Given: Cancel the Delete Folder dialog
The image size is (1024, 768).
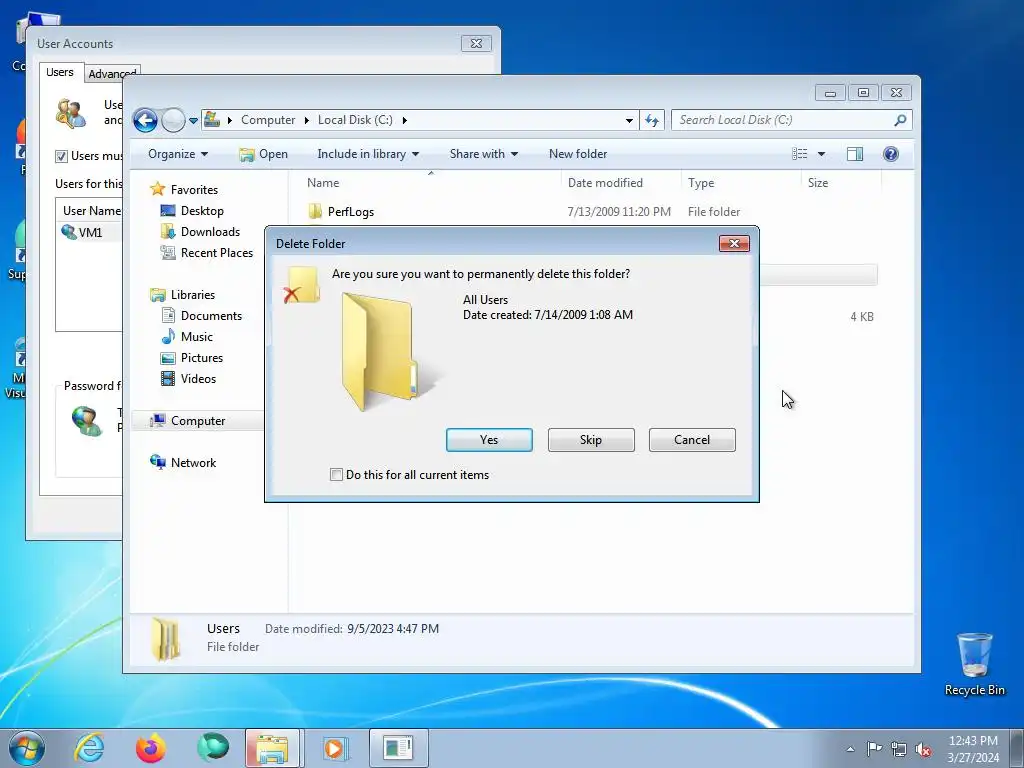Looking at the screenshot, I should [x=692, y=440].
